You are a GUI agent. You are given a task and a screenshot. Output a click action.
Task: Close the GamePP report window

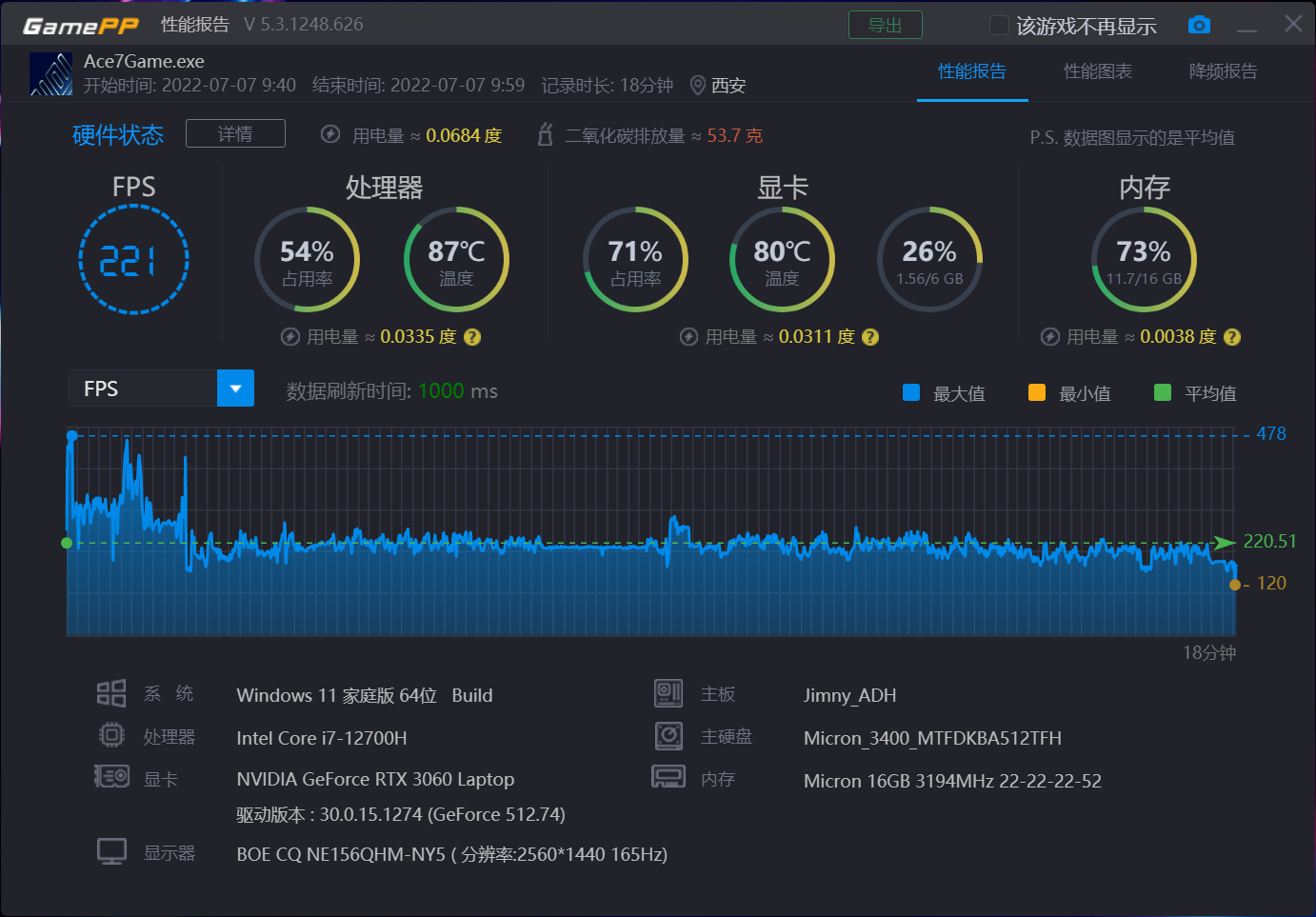click(x=1293, y=24)
